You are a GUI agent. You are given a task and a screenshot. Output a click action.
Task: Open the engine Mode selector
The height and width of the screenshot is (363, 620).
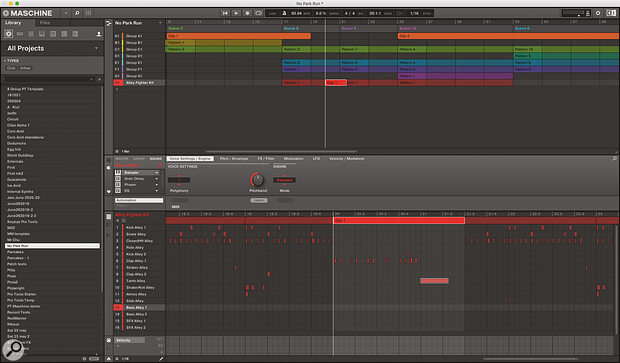coord(284,180)
